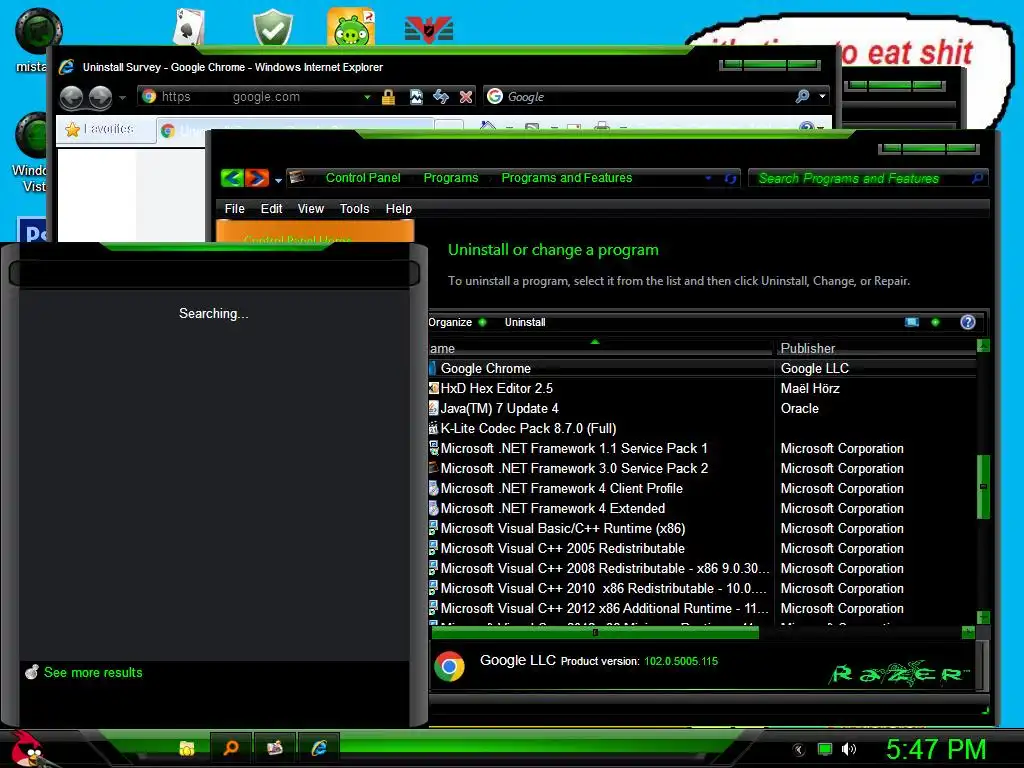Click Internet Explorer back button
The width and height of the screenshot is (1024, 768).
(x=72, y=97)
